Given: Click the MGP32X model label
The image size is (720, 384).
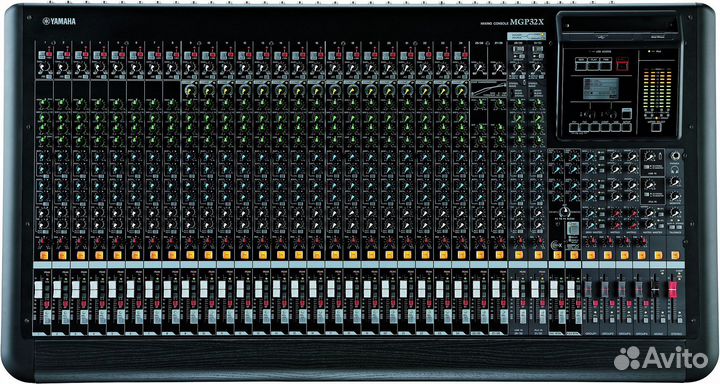Looking at the screenshot, I should pos(528,22).
